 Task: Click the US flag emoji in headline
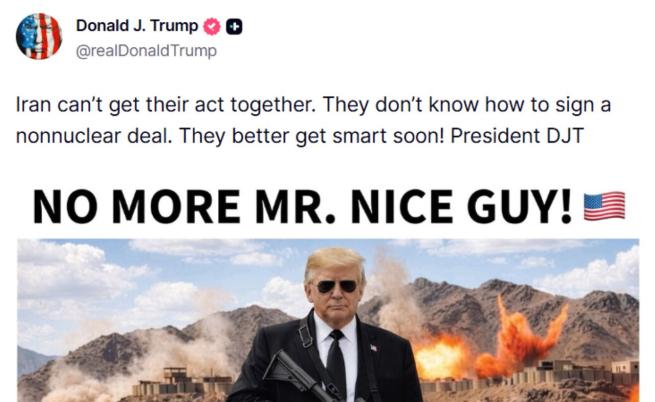pyautogui.click(x=604, y=206)
